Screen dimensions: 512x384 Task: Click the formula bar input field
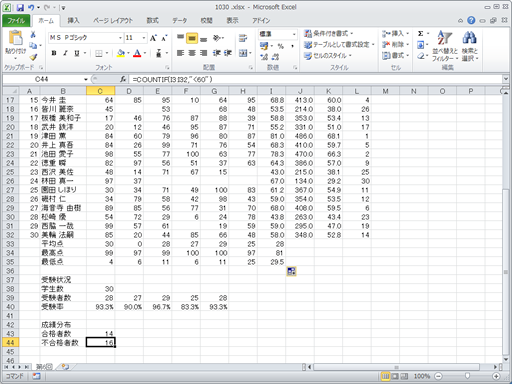tap(315, 79)
